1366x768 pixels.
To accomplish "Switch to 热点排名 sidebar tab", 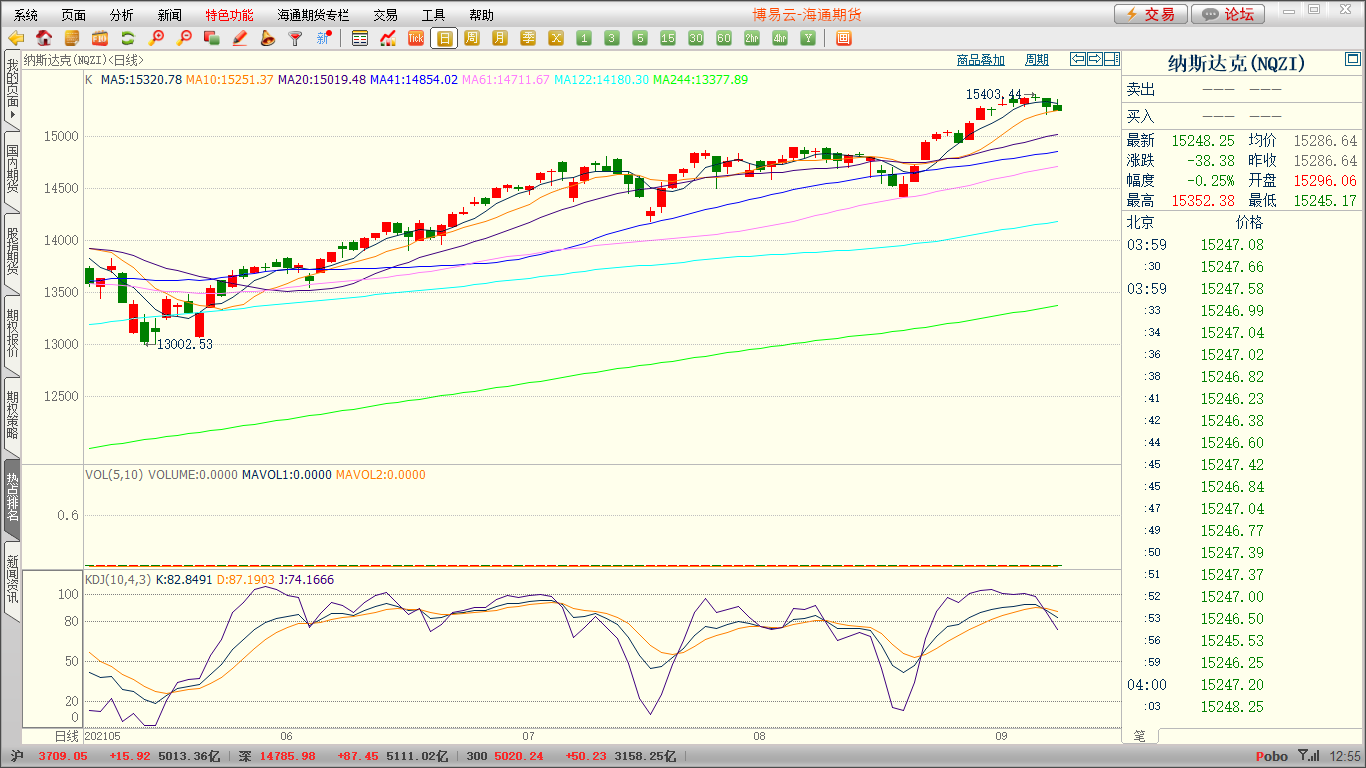I will click(x=12, y=497).
